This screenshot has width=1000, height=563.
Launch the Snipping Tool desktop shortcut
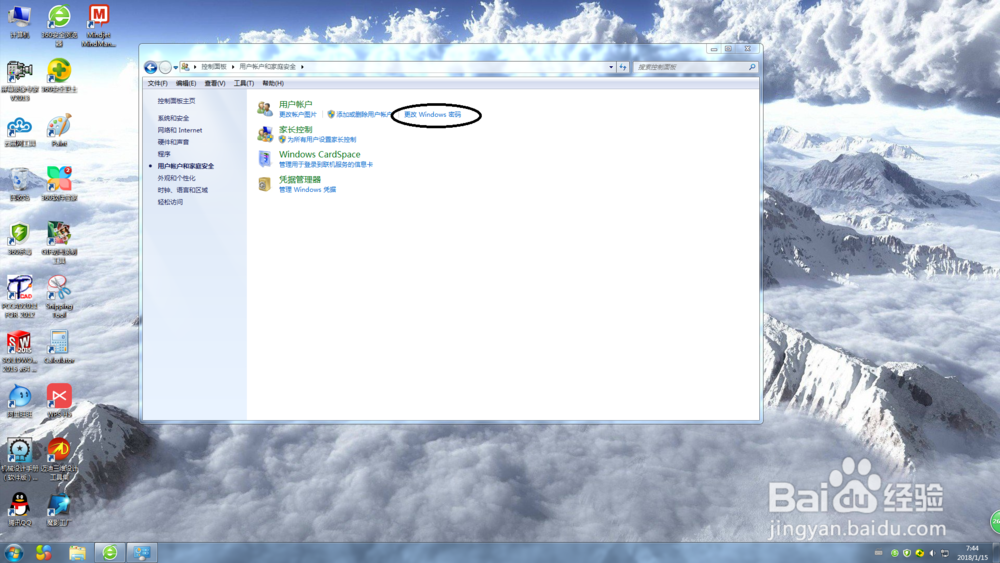[x=59, y=296]
